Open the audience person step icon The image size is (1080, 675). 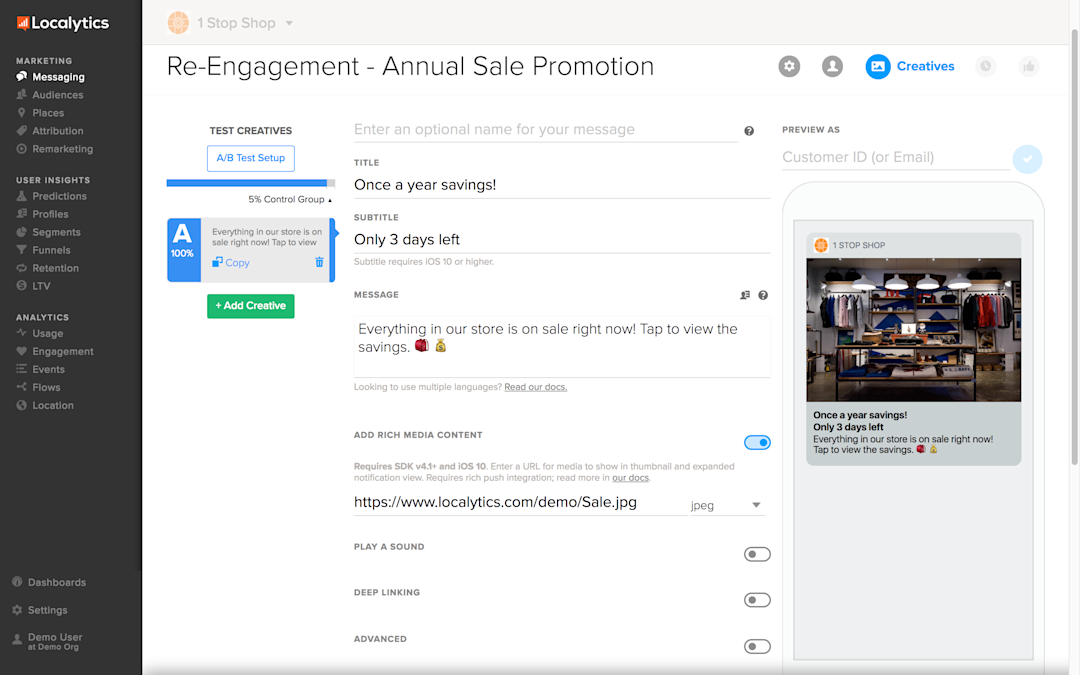(832, 66)
